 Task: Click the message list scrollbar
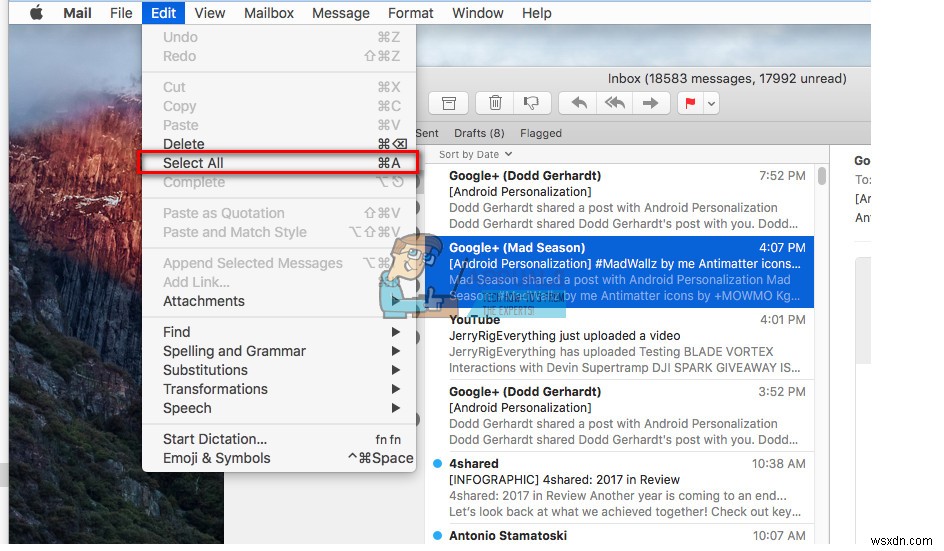821,176
